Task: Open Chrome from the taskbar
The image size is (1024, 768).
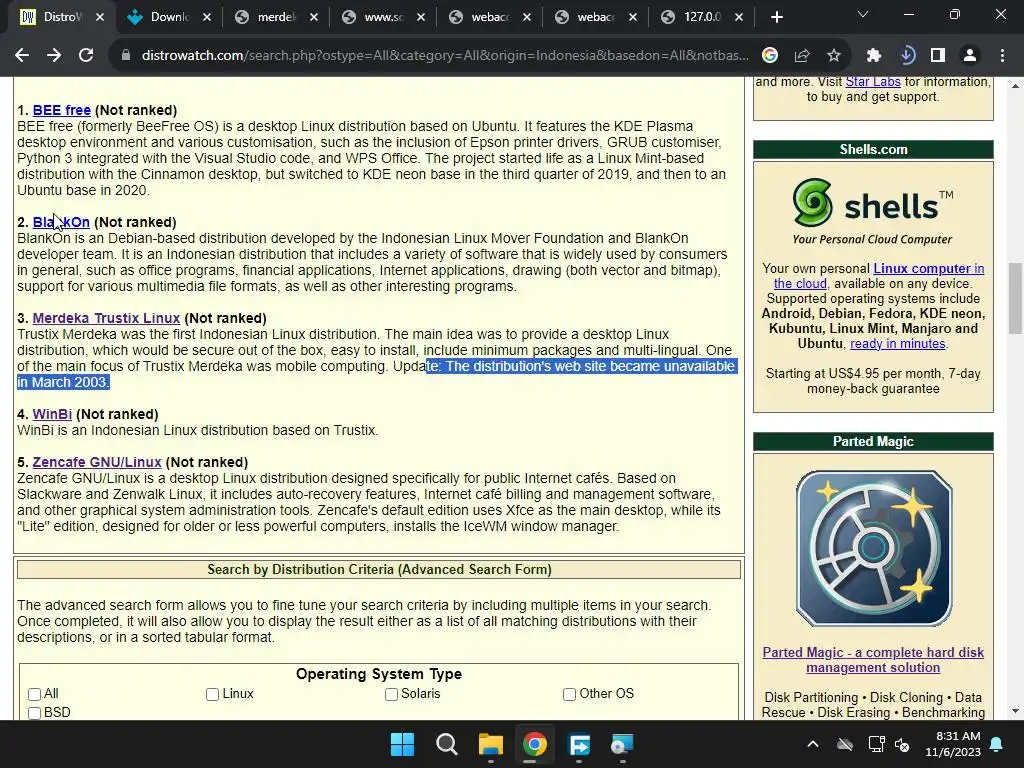Action: 534,744
